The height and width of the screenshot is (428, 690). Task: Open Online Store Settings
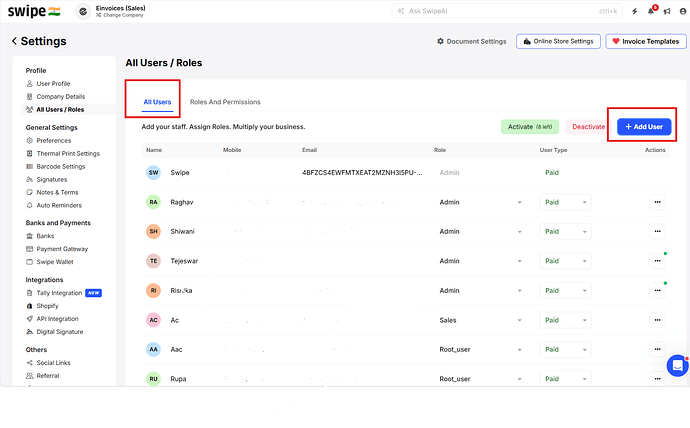(x=558, y=41)
